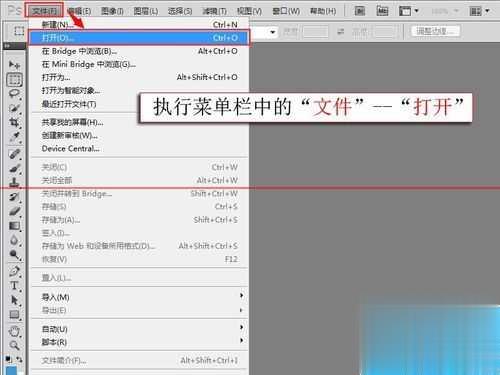Select the Rectangle shape tool
The width and height of the screenshot is (500, 375).
click(x=14, y=314)
